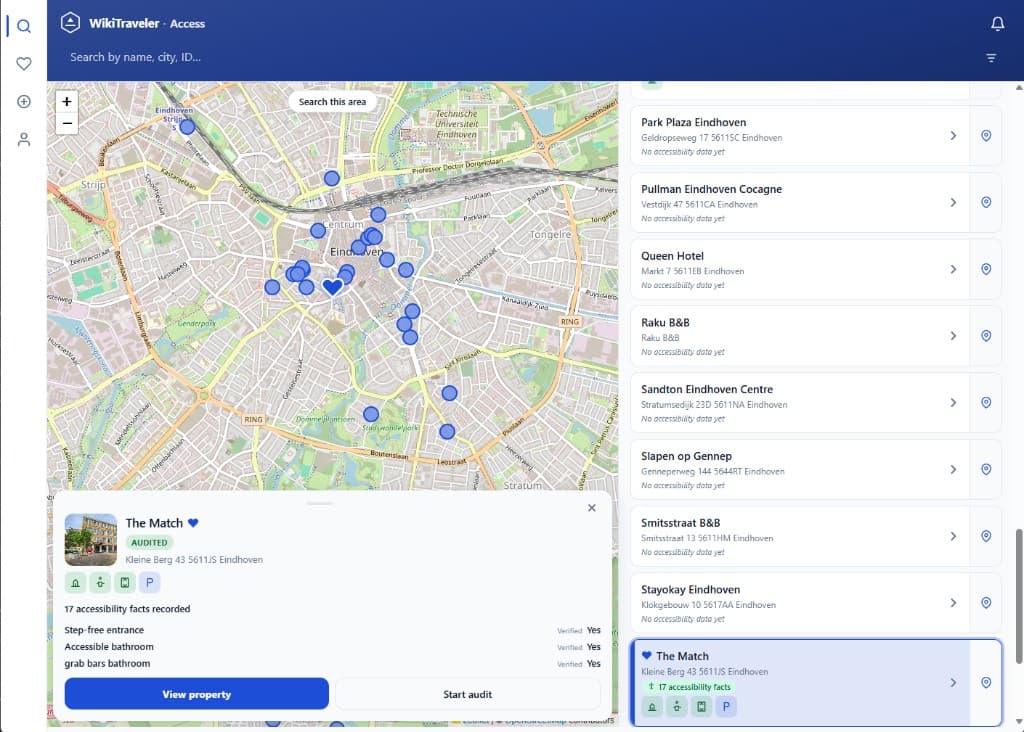This screenshot has height=732, width=1024.
Task: Click The Match property thumbnail photo
Action: coord(91,539)
